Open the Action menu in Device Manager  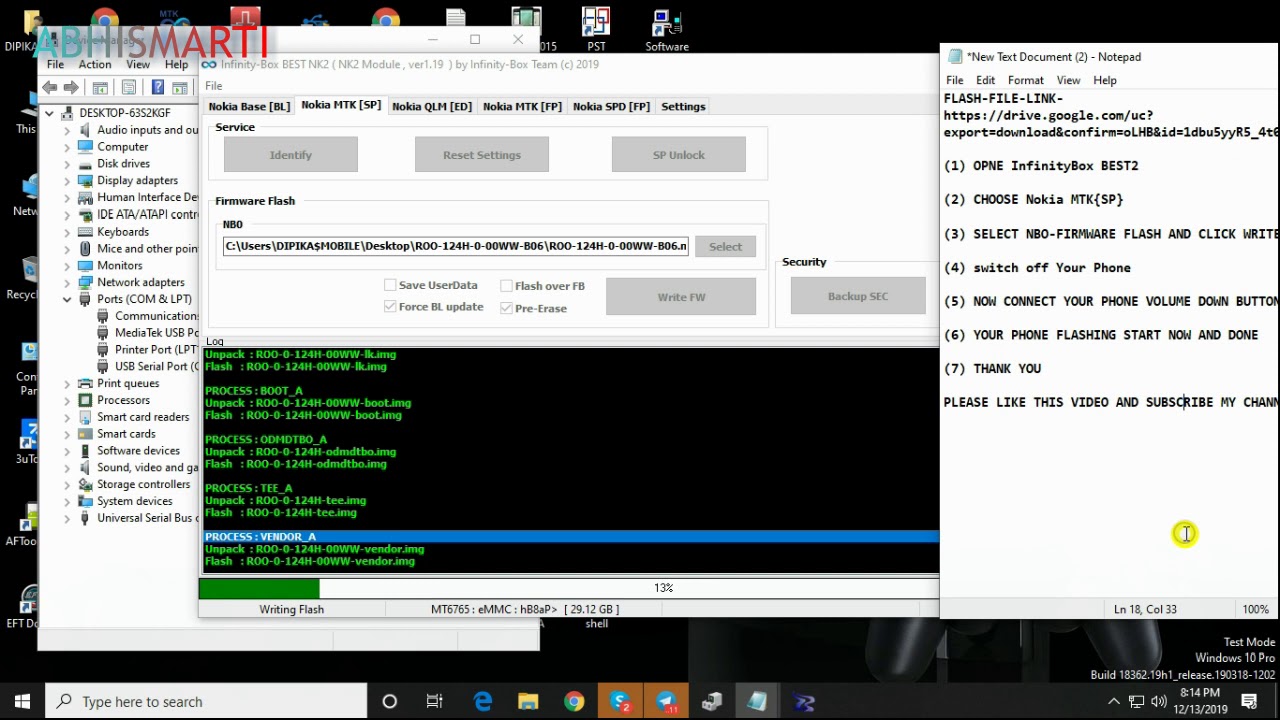coord(95,64)
